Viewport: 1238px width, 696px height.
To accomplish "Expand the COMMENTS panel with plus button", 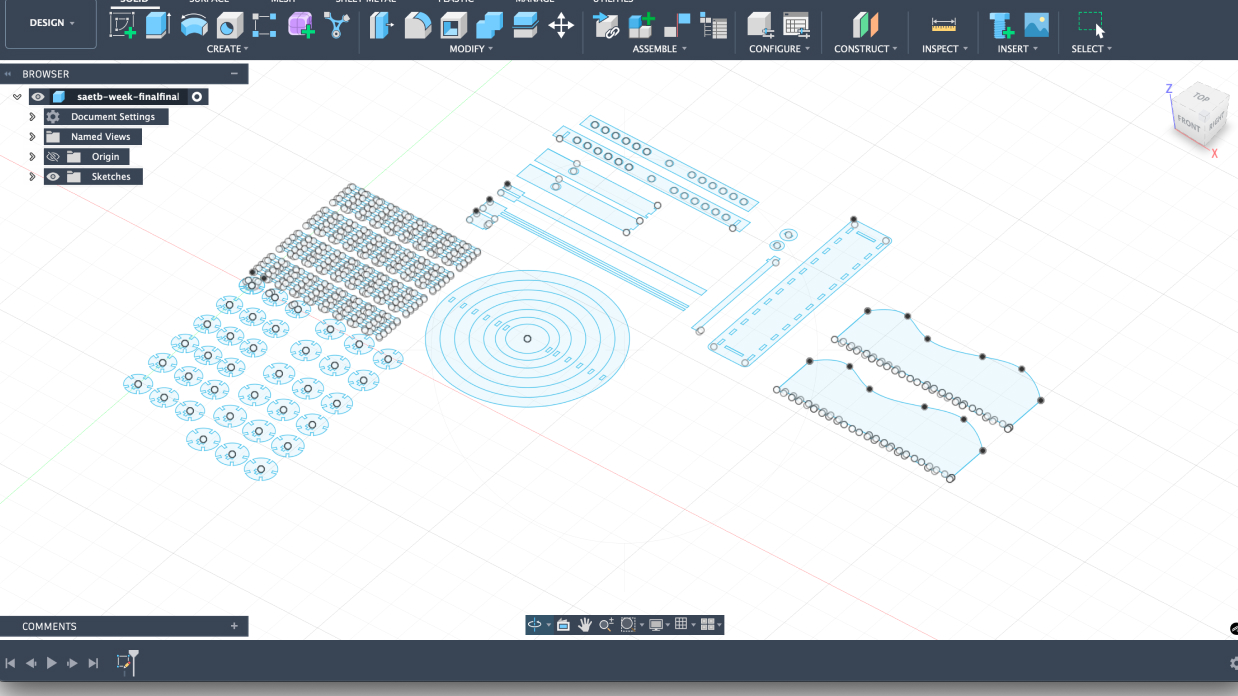I will tap(234, 627).
